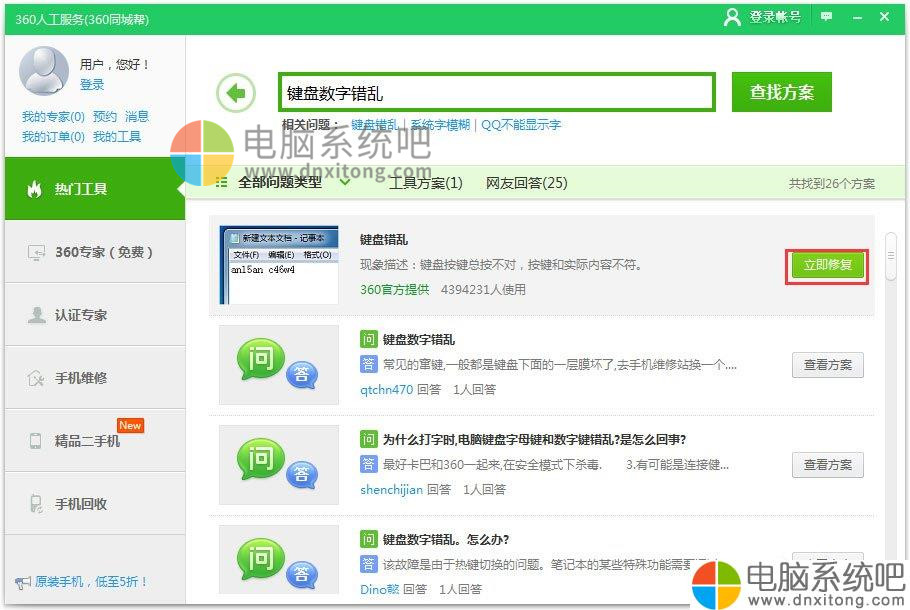The image size is (910, 610).
Task: Click the 键盘错乱 tool title
Action: [x=384, y=240]
